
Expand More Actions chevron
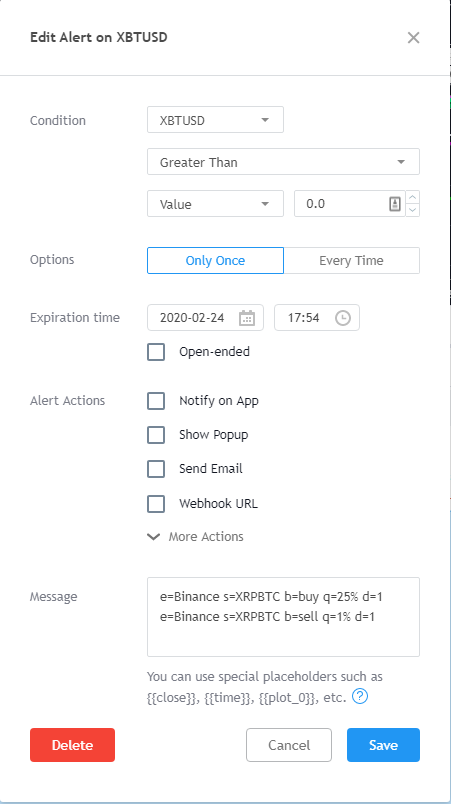click(154, 537)
